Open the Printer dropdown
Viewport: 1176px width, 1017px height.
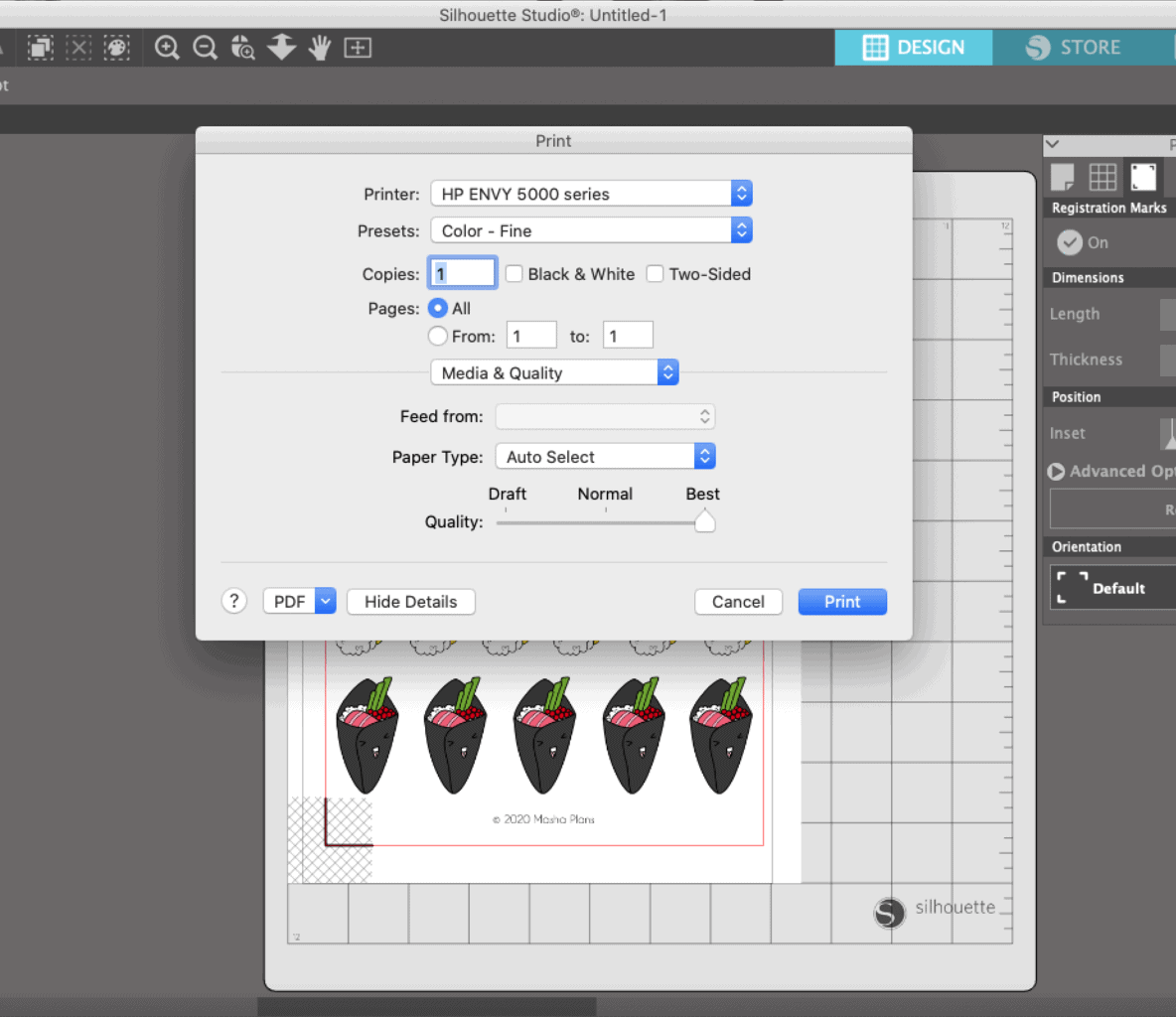pyautogui.click(x=590, y=194)
